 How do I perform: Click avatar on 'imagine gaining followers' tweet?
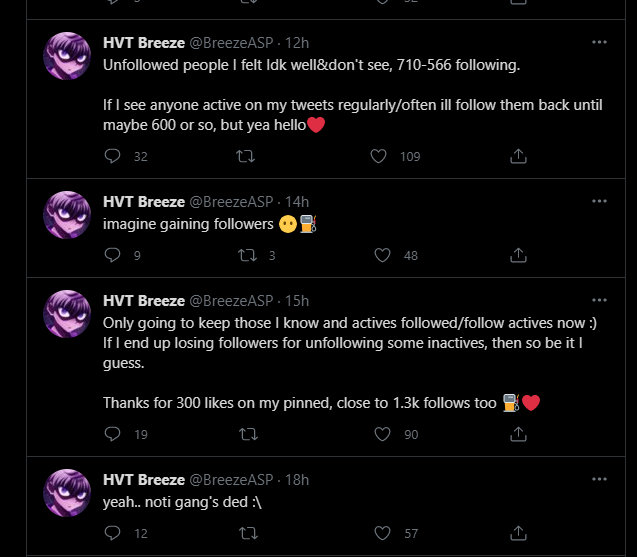[68, 215]
